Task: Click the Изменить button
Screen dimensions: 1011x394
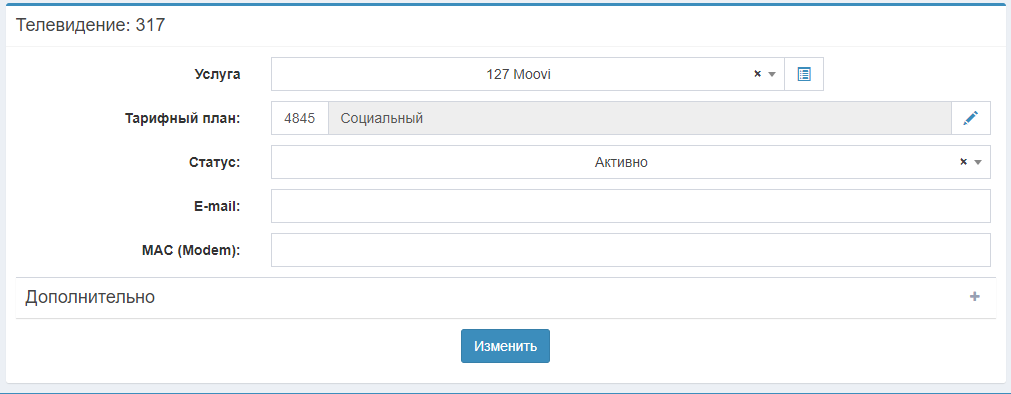Action: click(506, 346)
